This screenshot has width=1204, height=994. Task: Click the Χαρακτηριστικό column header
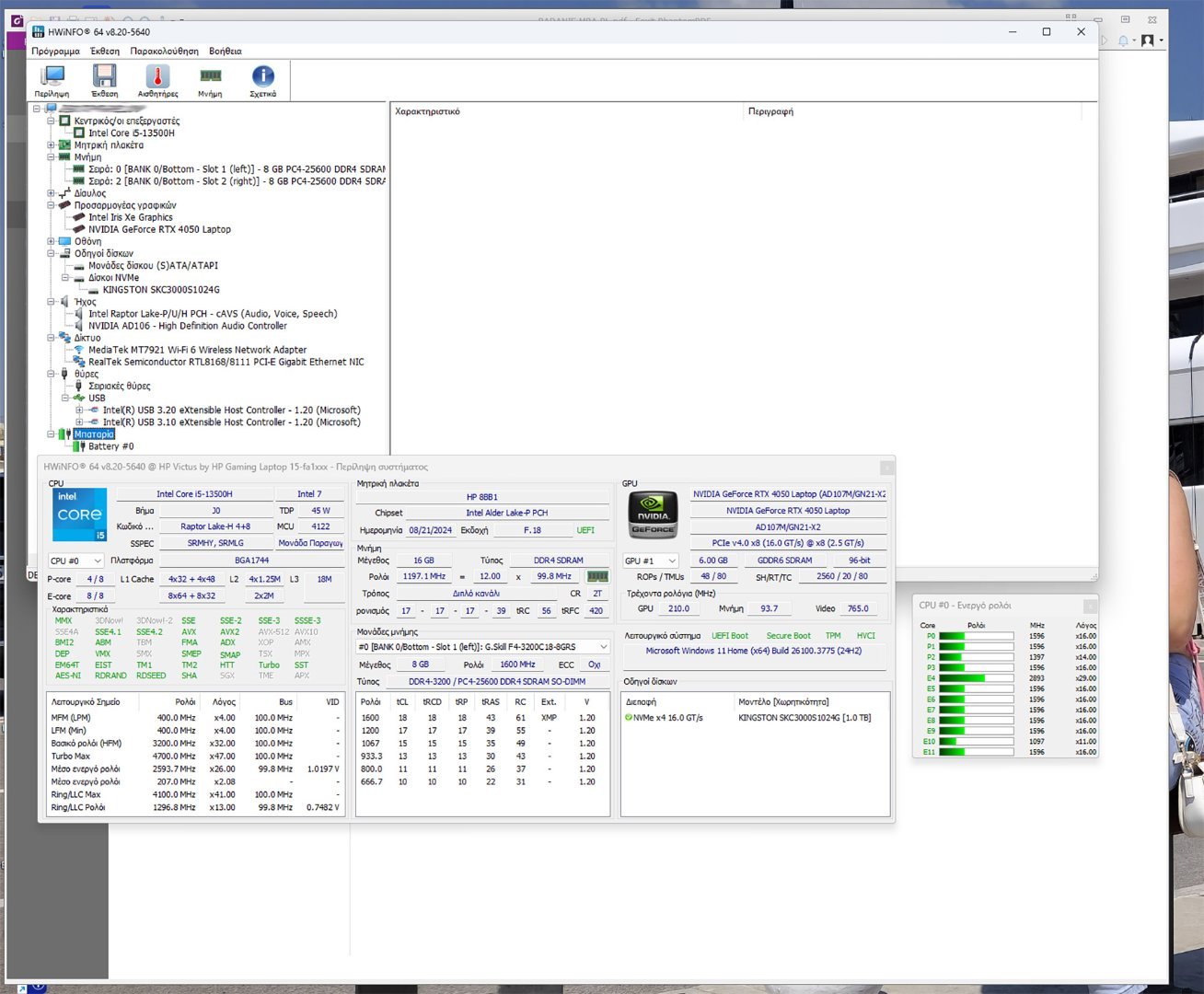click(566, 111)
